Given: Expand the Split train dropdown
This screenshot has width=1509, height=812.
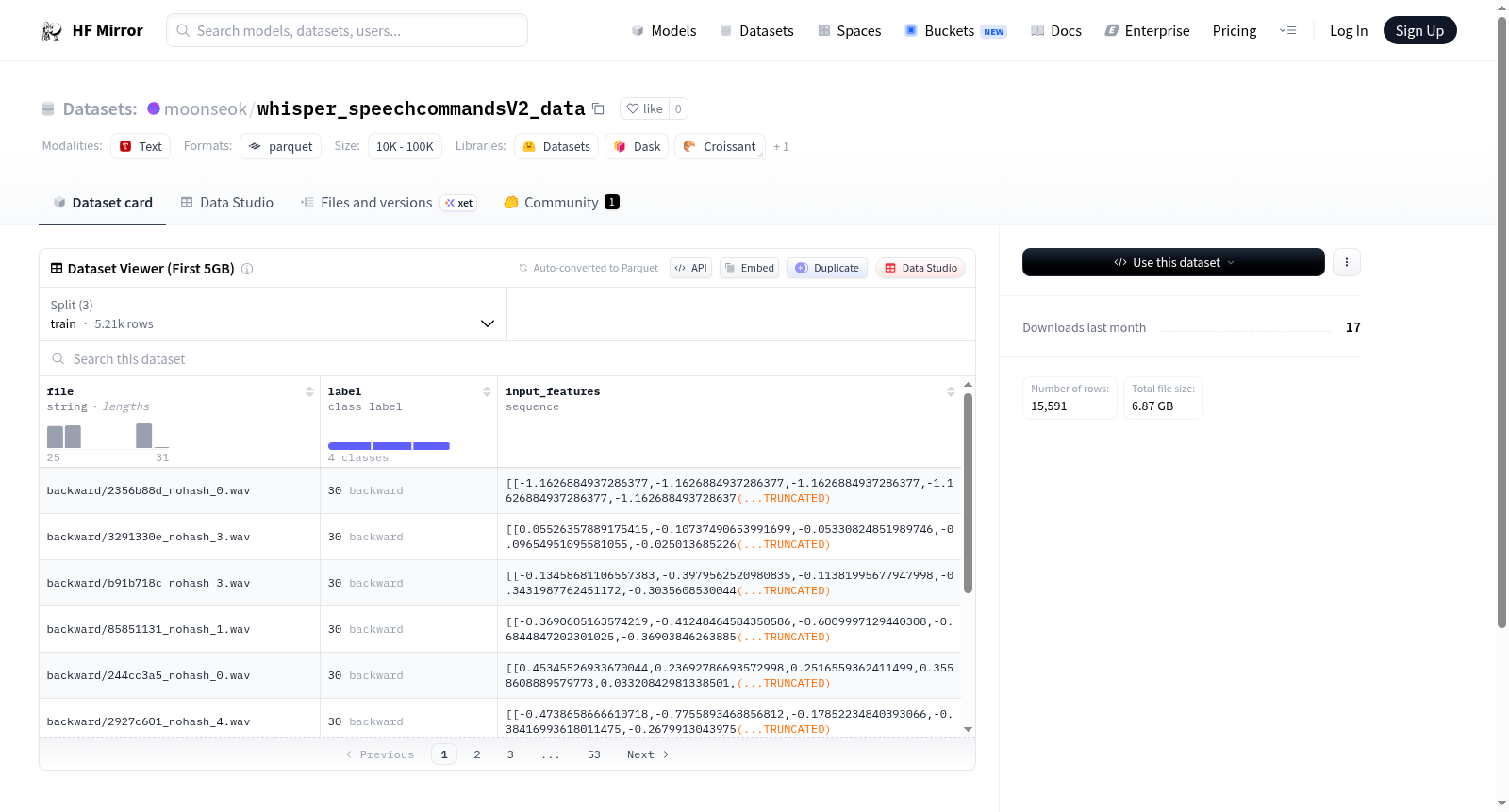Looking at the screenshot, I should [273, 314].
